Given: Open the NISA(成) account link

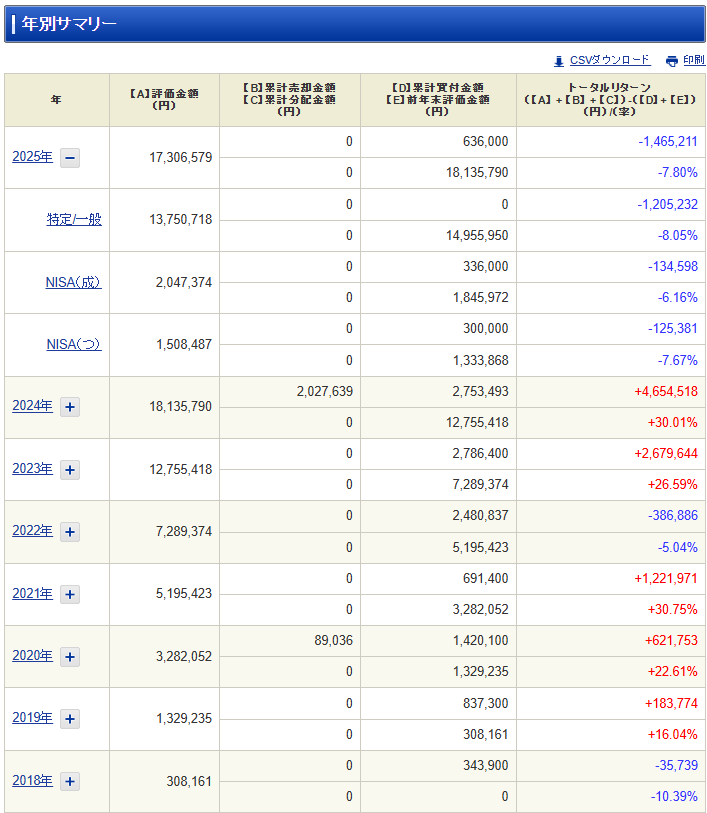Looking at the screenshot, I should pos(74,283).
